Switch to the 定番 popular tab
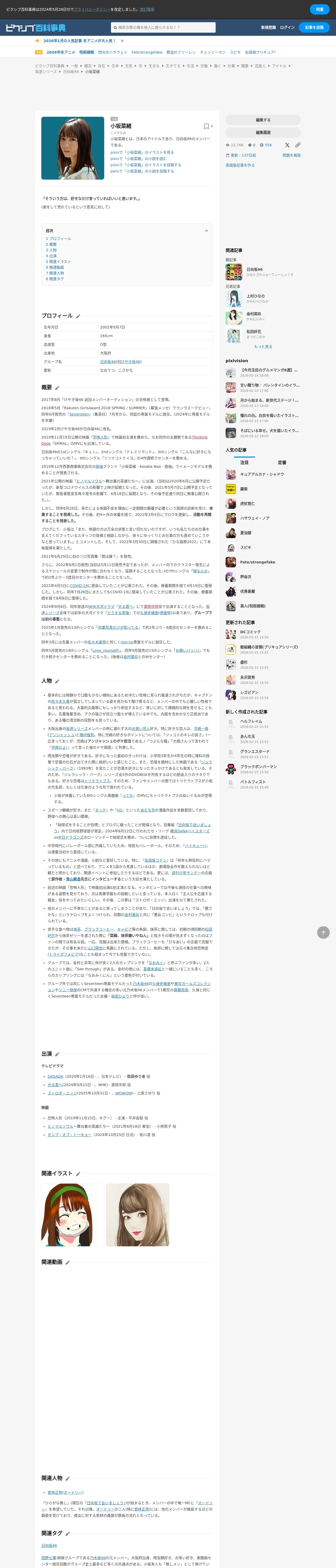The height and width of the screenshot is (1568, 336). pyautogui.click(x=282, y=463)
